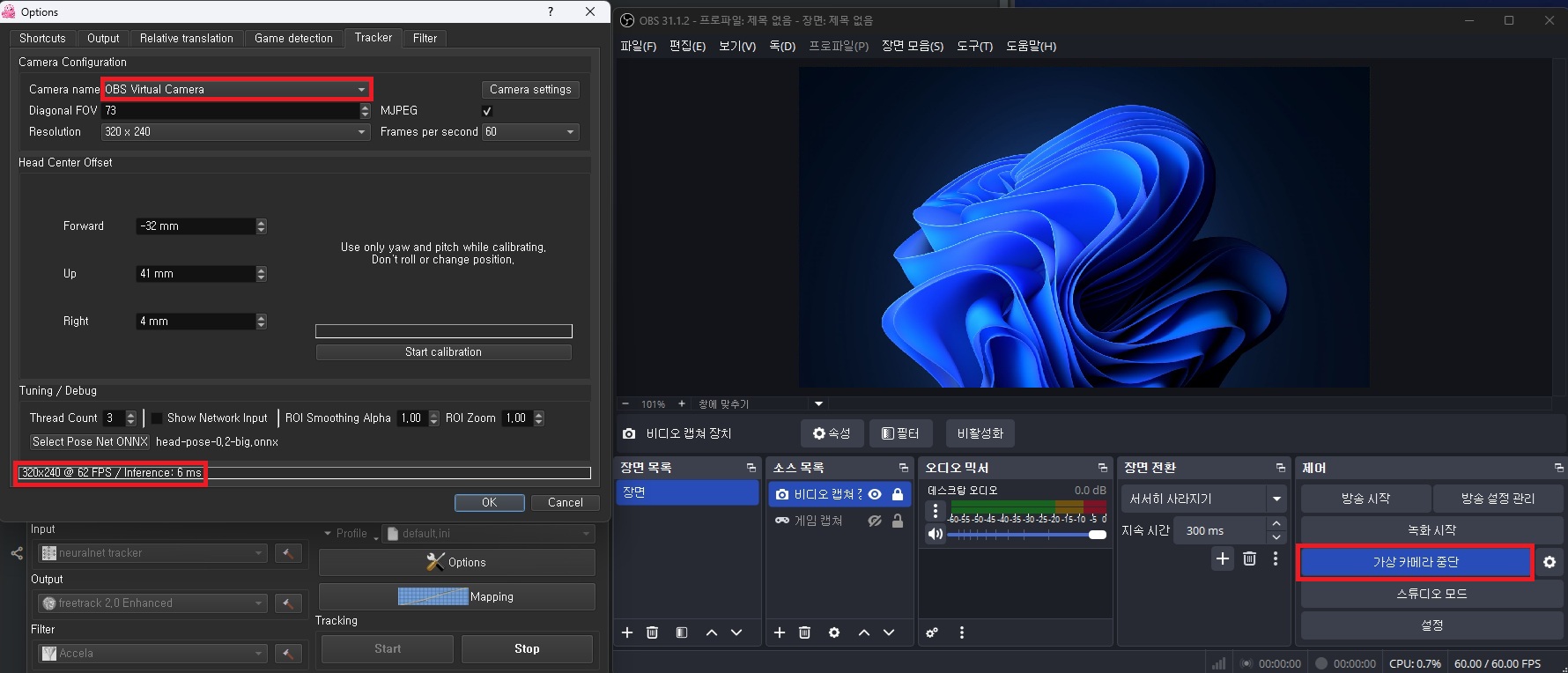
Task: Open desktop audio three-dot options menu
Action: [936, 511]
